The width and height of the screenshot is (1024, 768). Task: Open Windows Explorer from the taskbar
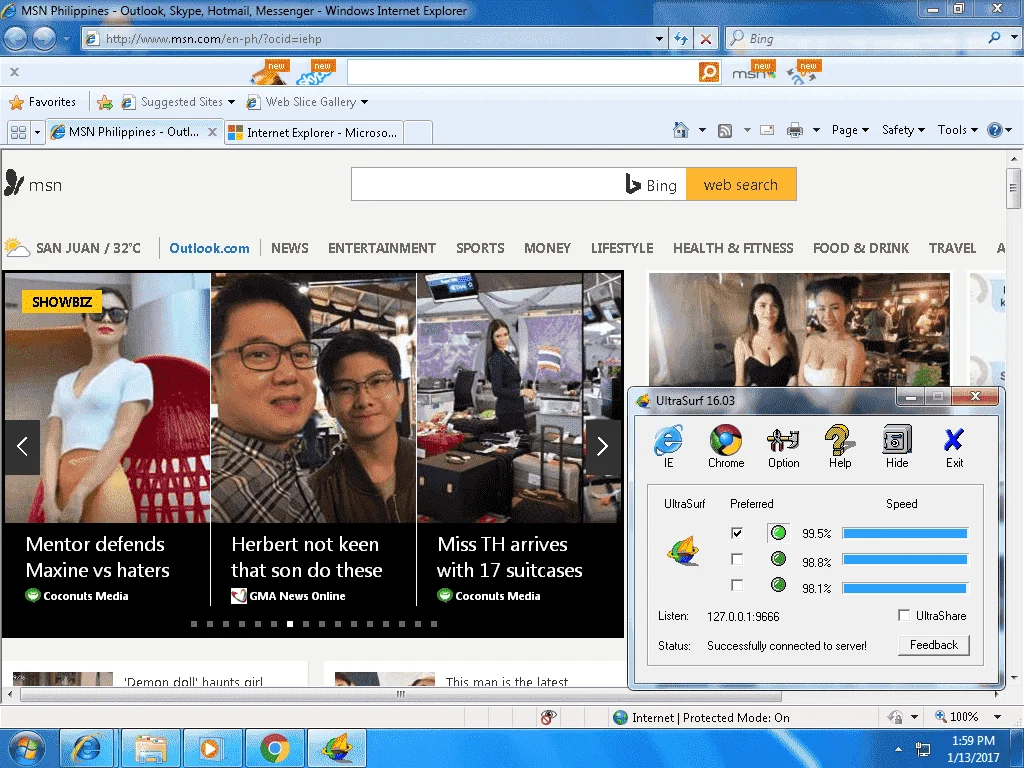pos(149,748)
